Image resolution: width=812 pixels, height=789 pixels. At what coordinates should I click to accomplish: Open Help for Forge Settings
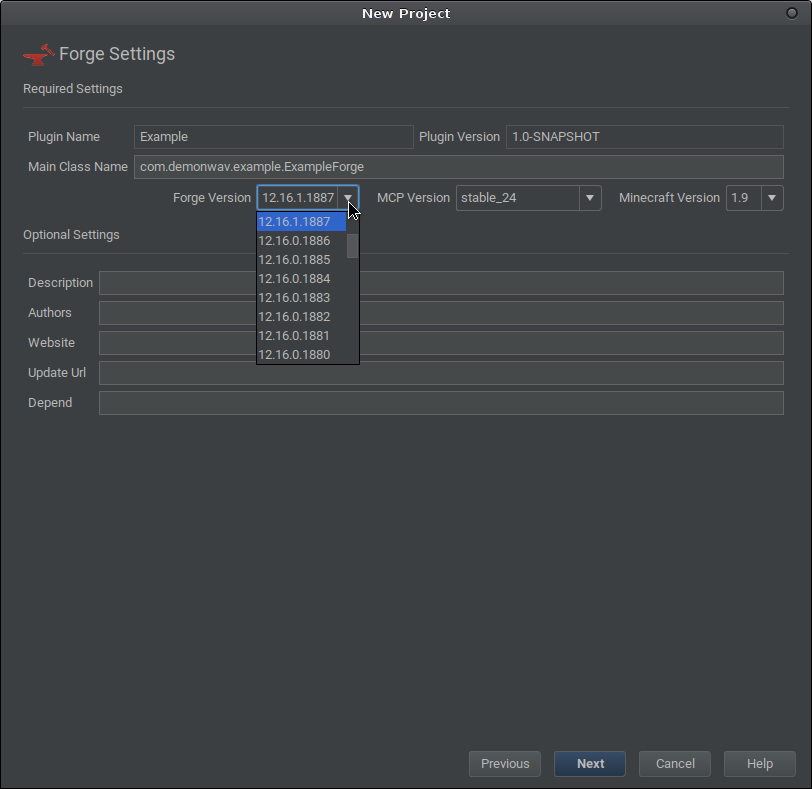(760, 764)
